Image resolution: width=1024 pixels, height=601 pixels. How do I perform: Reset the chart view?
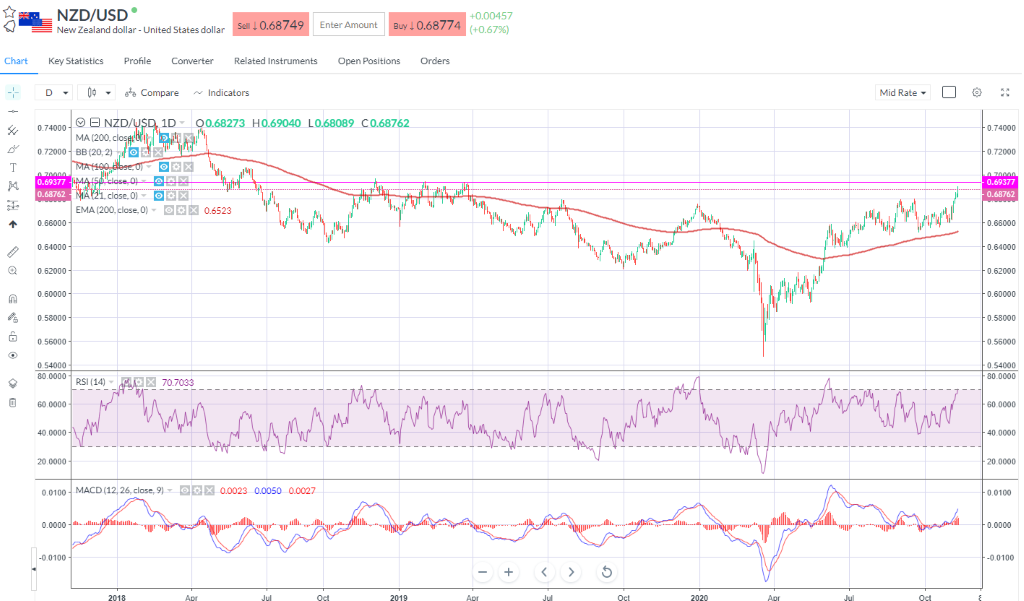tap(606, 572)
